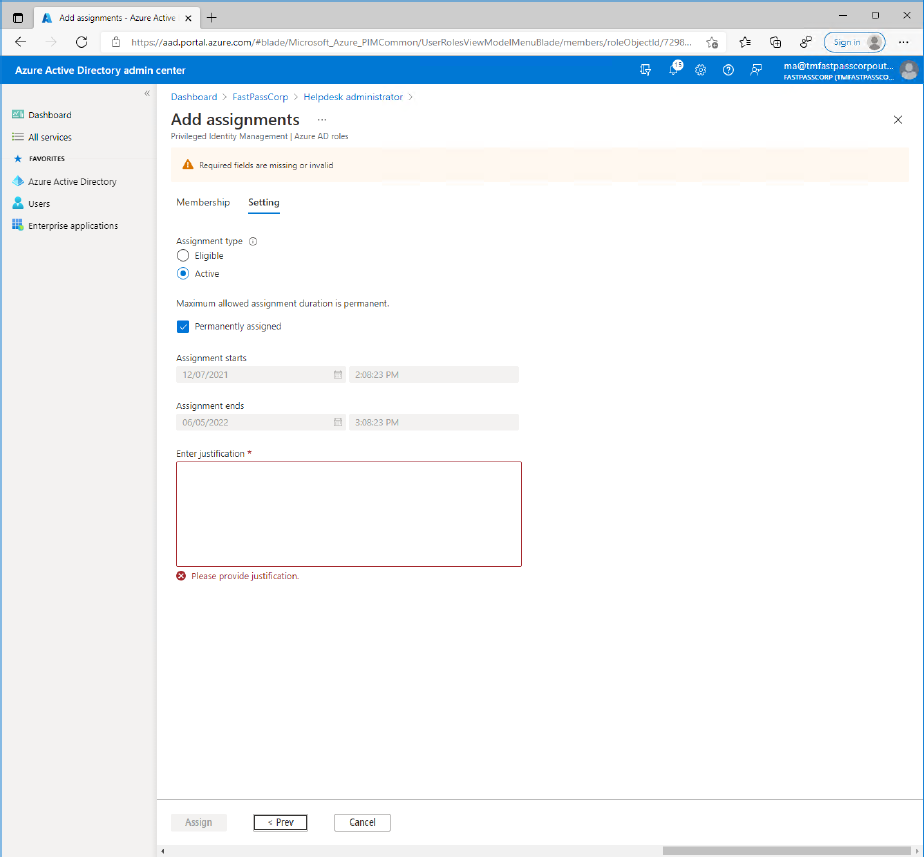Image resolution: width=924 pixels, height=858 pixels.
Task: Open the Assignment starts calendar icon
Action: (338, 375)
